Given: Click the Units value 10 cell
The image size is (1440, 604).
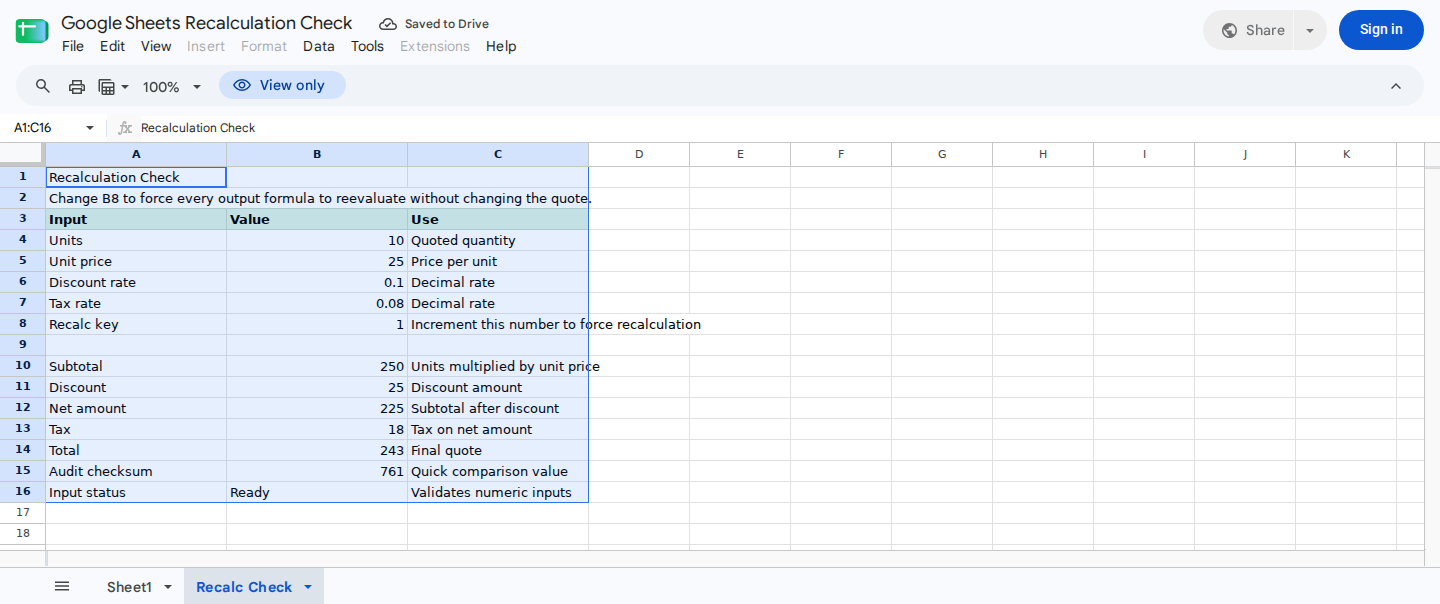Looking at the screenshot, I should (x=317, y=240).
